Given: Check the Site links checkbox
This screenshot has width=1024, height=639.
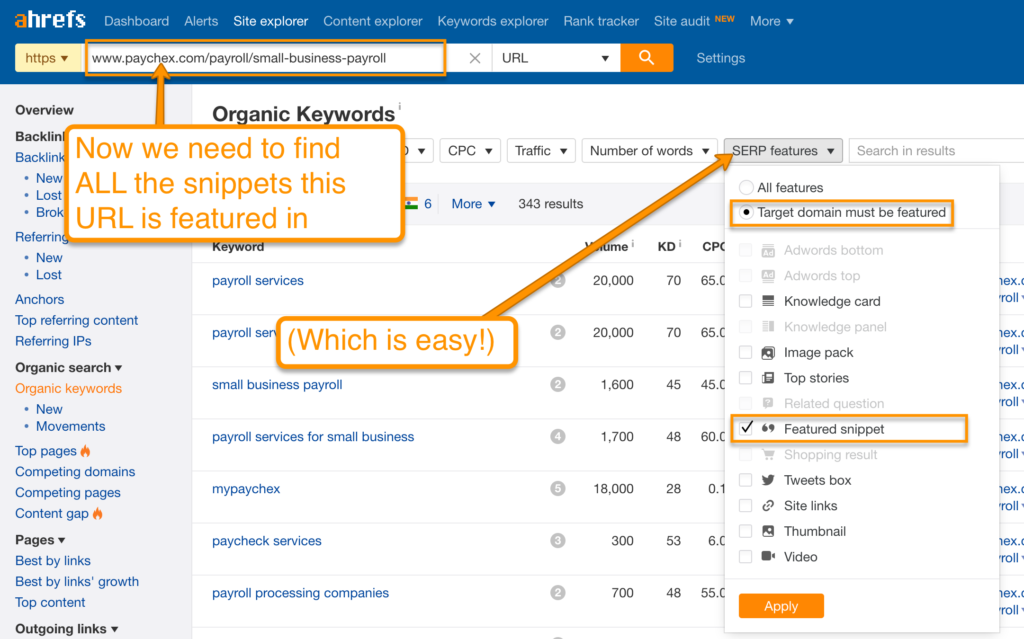Looking at the screenshot, I should pos(745,506).
